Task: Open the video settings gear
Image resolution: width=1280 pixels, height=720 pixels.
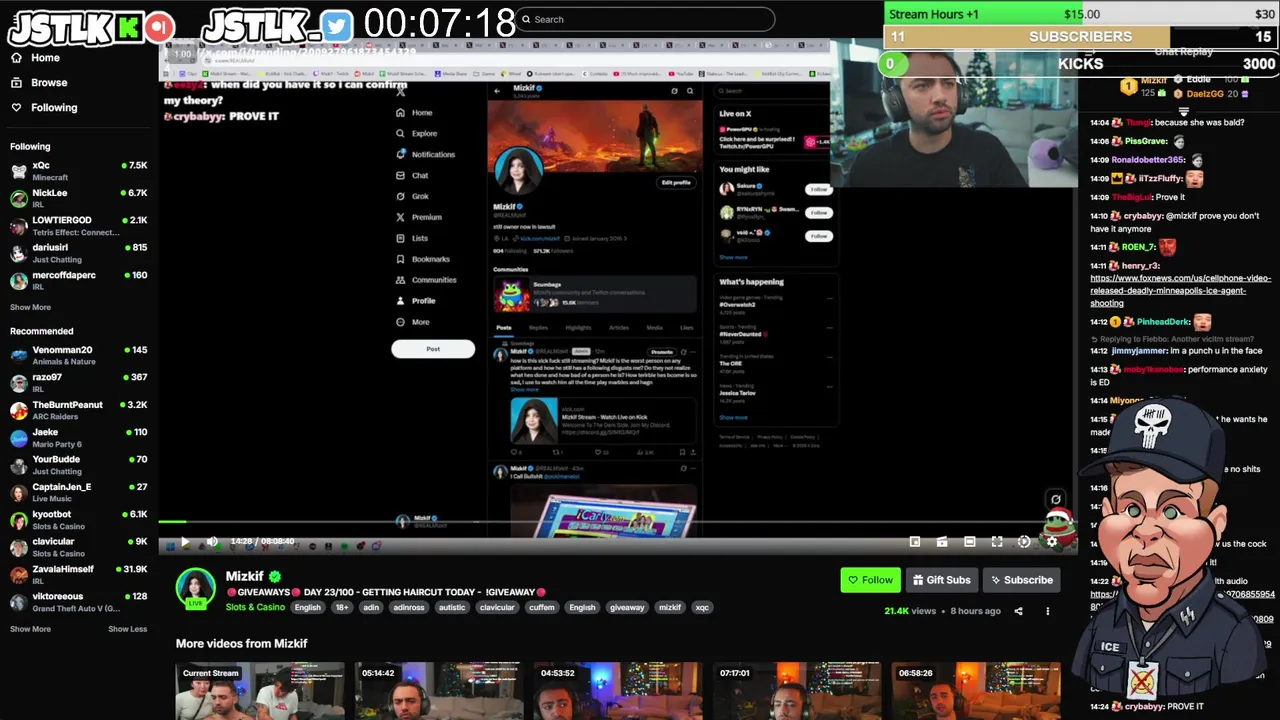Action: click(1051, 541)
